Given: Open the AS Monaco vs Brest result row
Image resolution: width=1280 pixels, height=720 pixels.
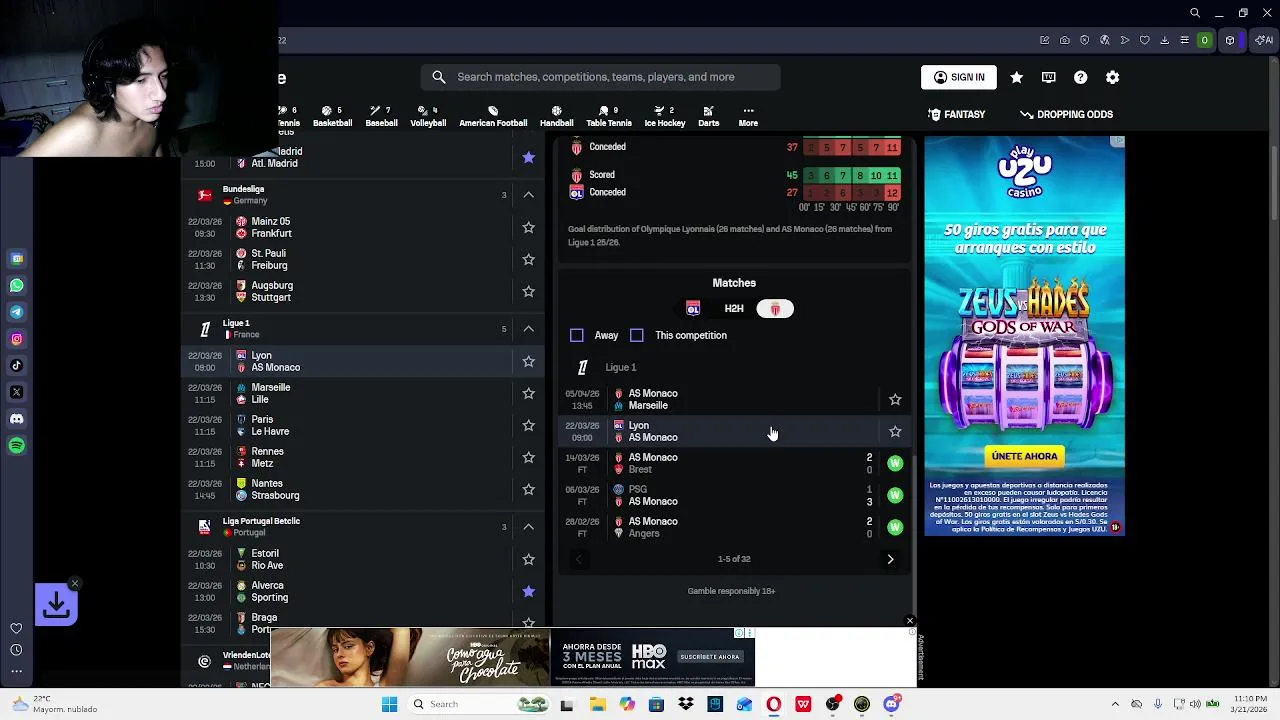Looking at the screenshot, I should tap(734, 463).
